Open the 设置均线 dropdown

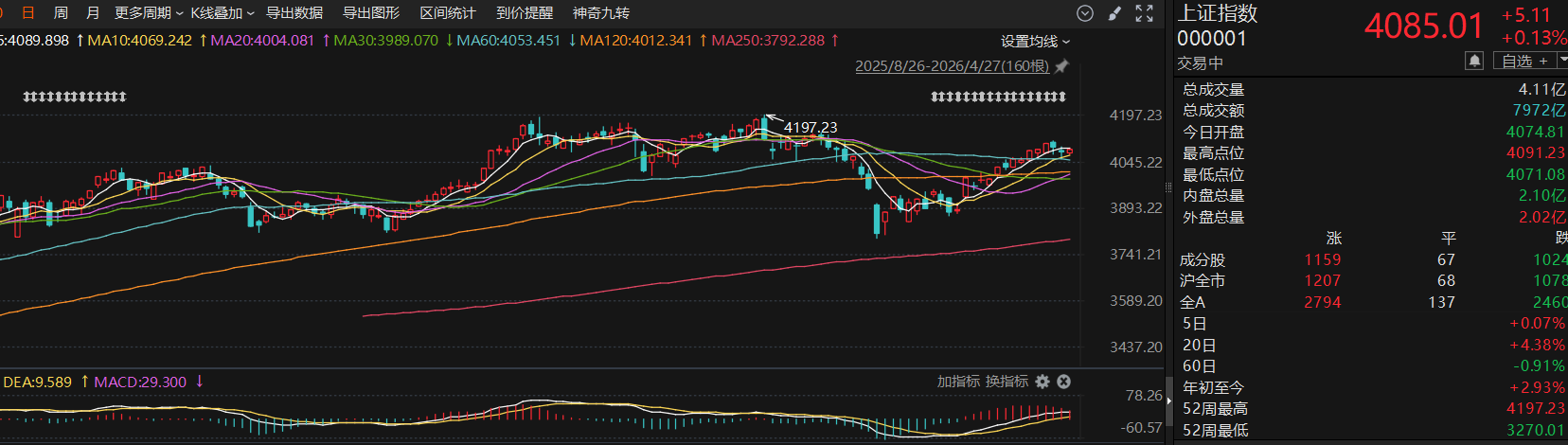pyautogui.click(x=1035, y=42)
